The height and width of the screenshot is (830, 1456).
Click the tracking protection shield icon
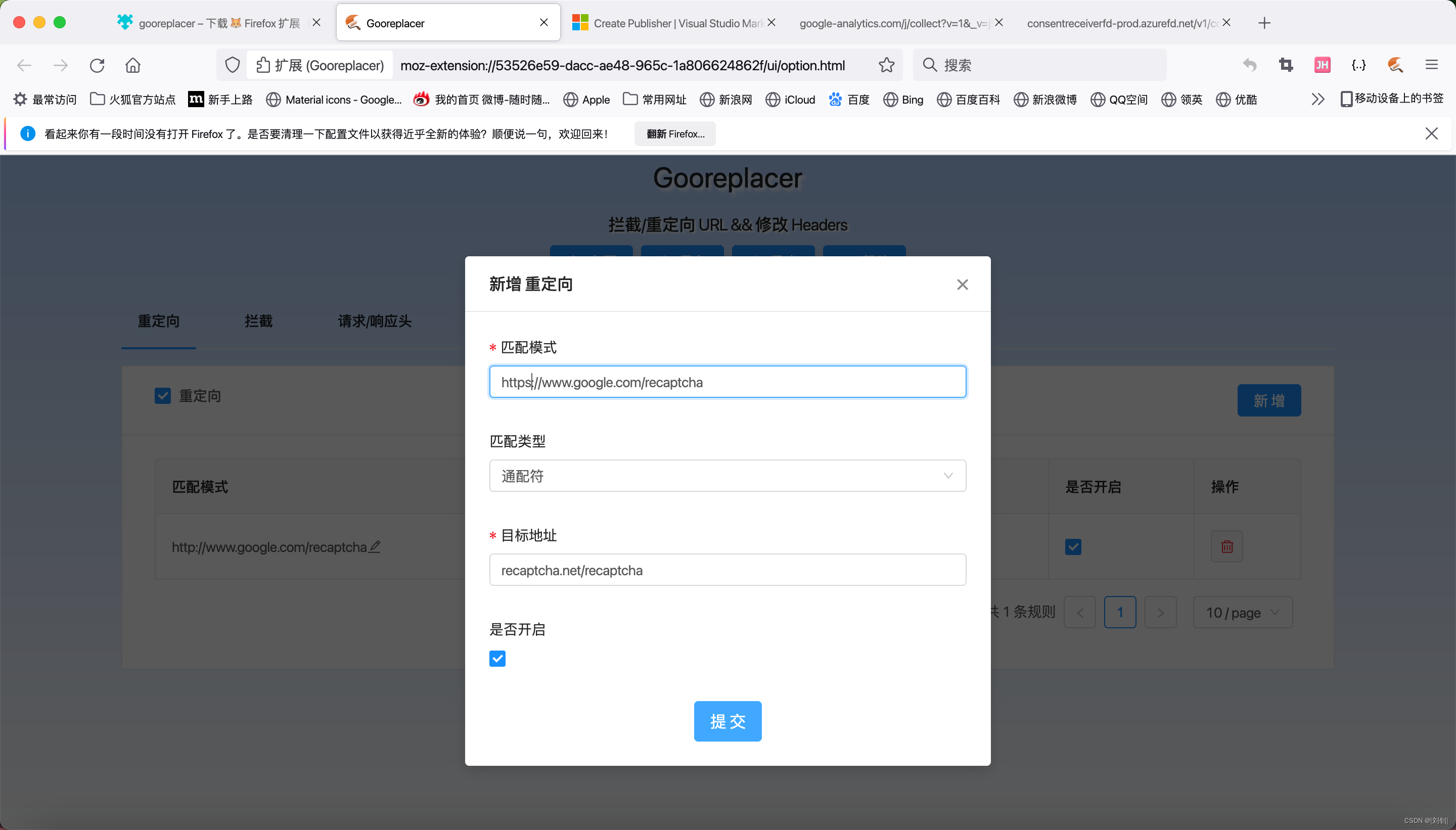click(232, 65)
